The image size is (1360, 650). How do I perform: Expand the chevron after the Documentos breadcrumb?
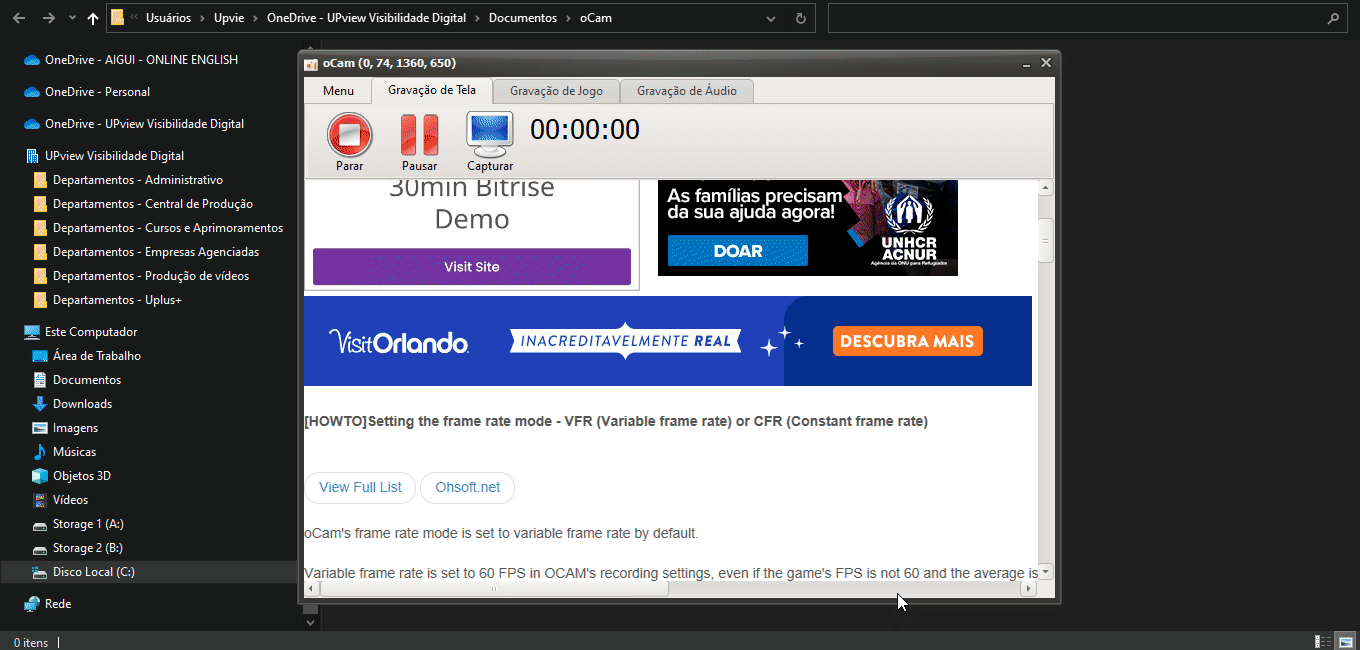[570, 18]
